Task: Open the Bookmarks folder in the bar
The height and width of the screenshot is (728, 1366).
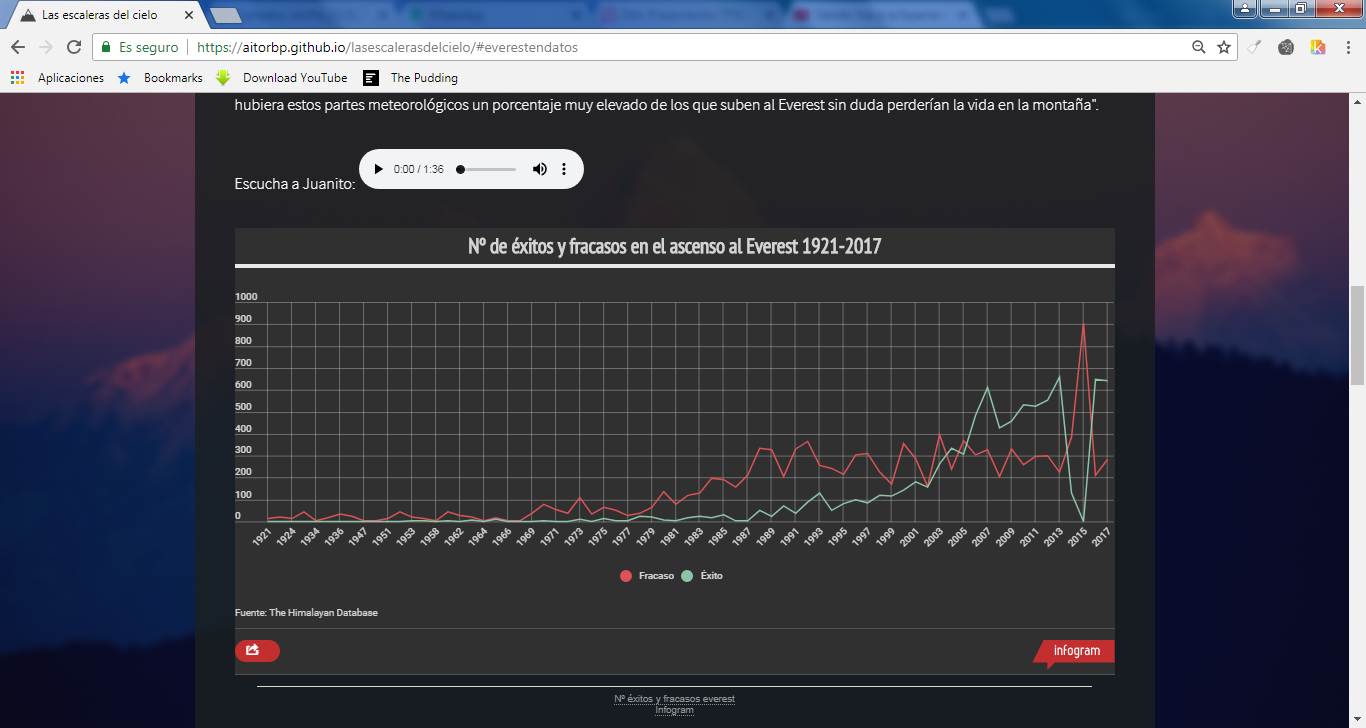Action: 160,77
